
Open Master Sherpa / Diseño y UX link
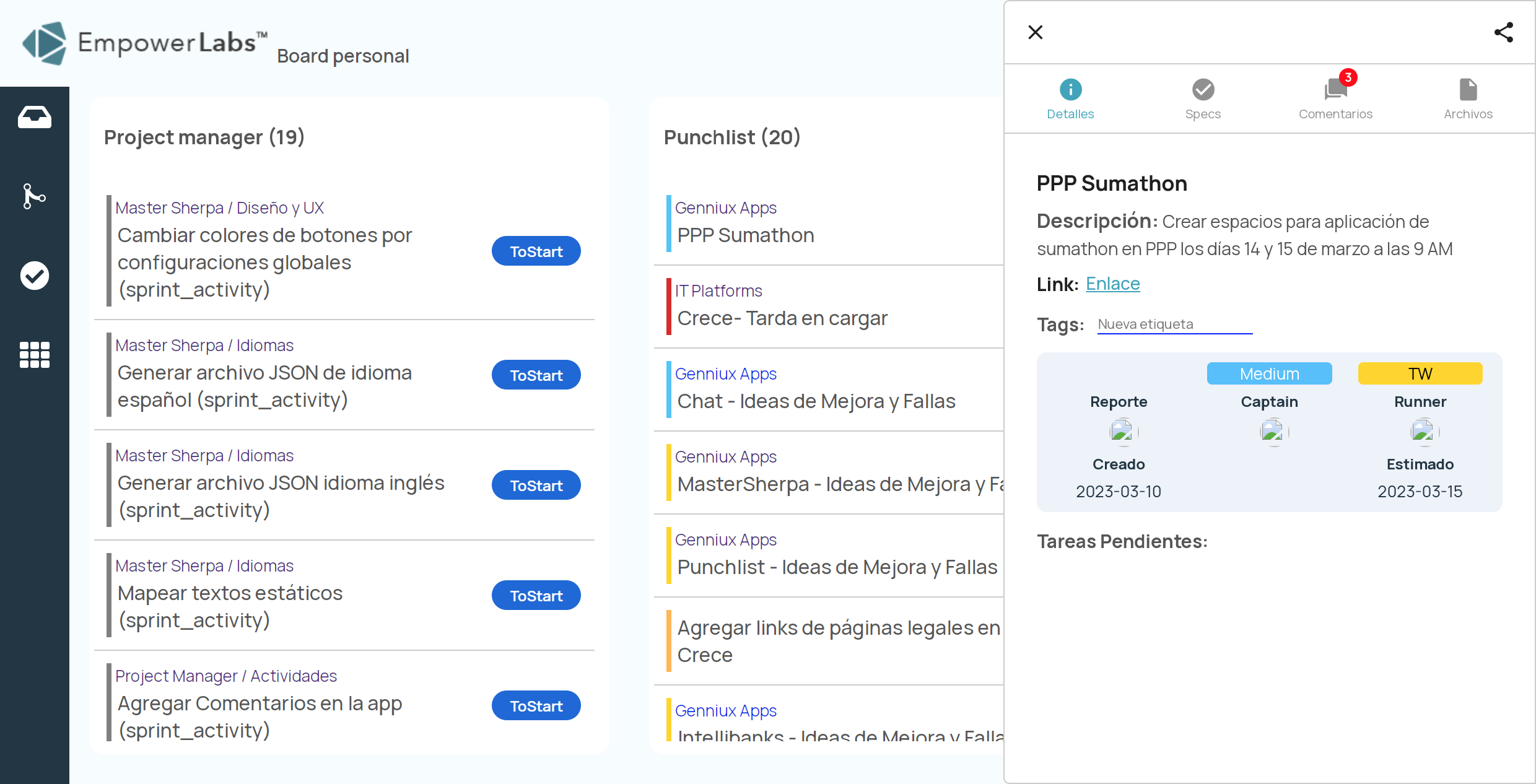[220, 208]
